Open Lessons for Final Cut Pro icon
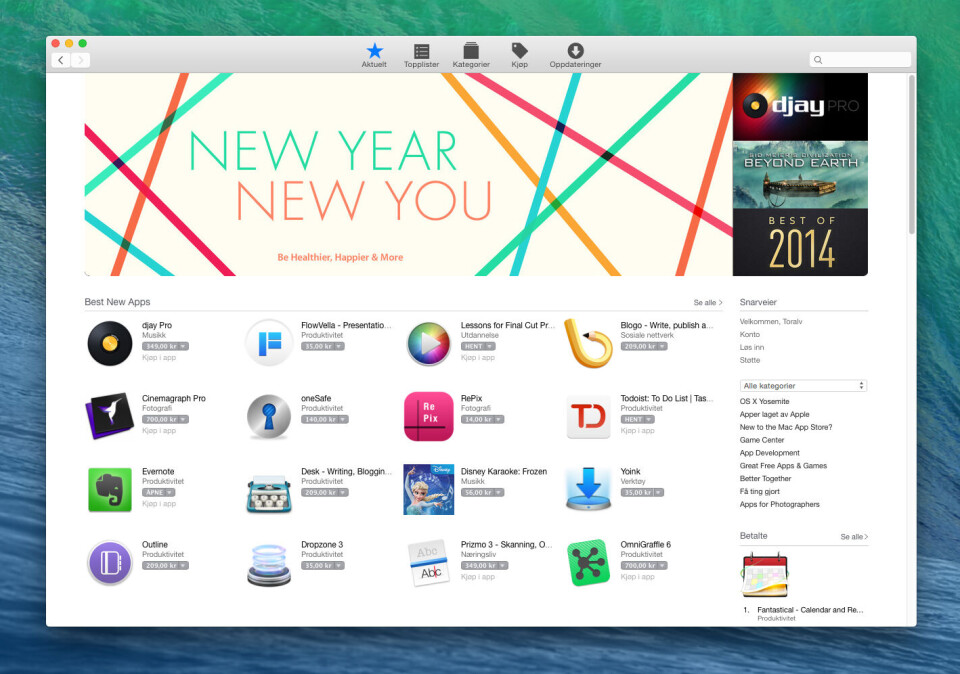 [429, 343]
